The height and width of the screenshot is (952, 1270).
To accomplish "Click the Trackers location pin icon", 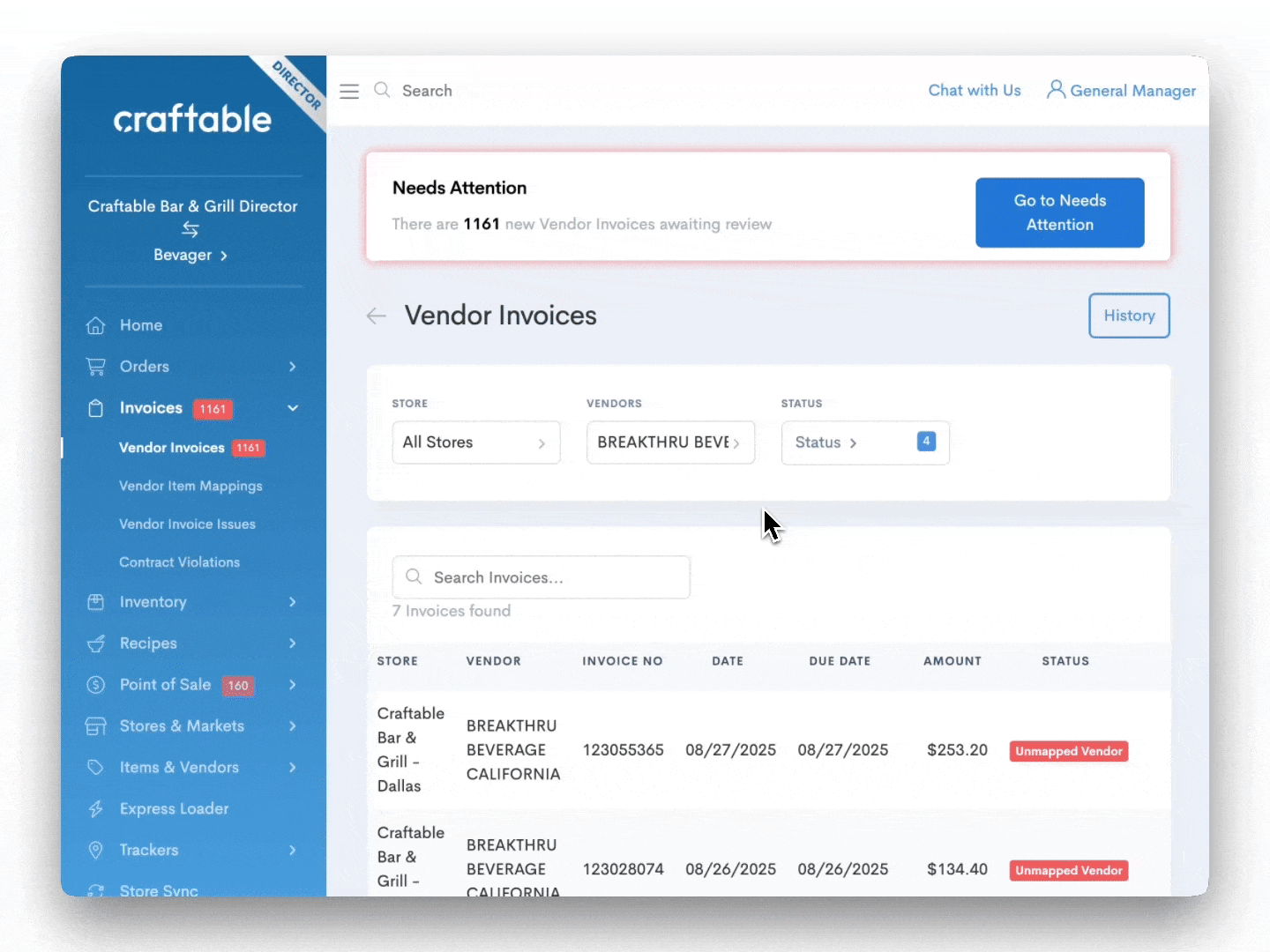I will pos(95,851).
